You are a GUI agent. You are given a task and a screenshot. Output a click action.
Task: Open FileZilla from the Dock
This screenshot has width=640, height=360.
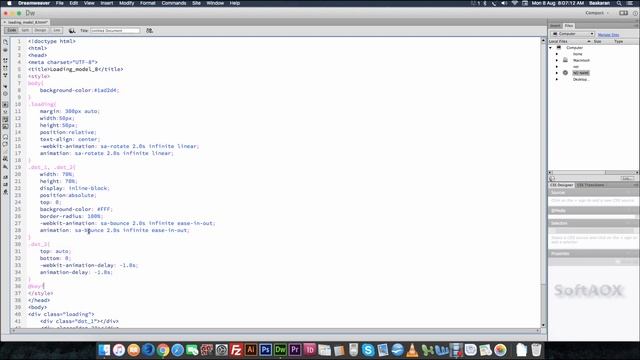pos(236,350)
